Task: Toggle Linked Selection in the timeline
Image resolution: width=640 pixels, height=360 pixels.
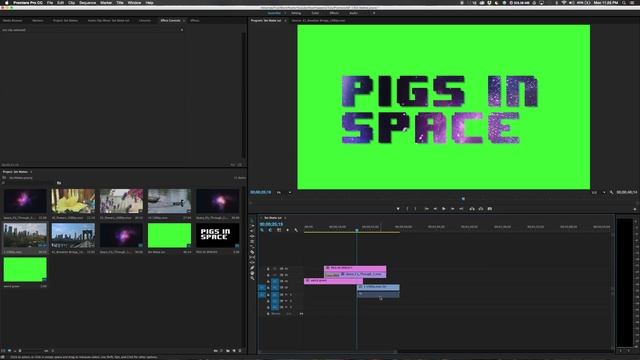Action: click(x=279, y=230)
